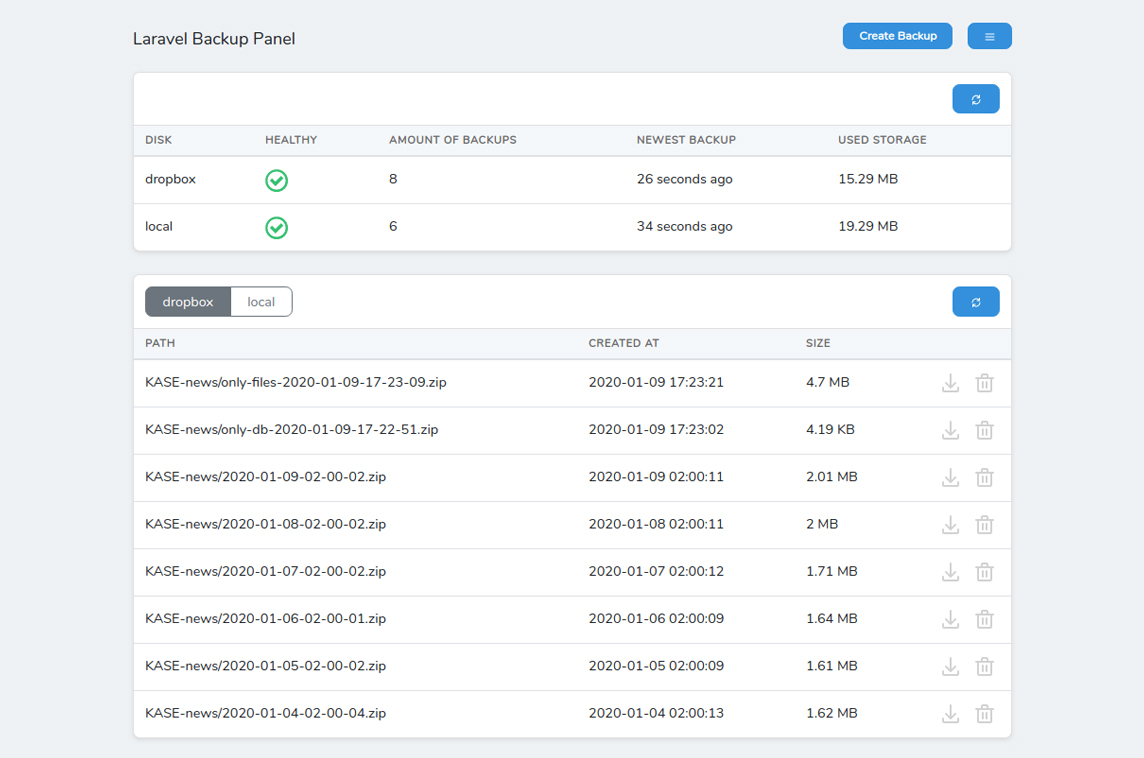Download only-files-2020-01-09-17-23-09.zip backup

950,383
